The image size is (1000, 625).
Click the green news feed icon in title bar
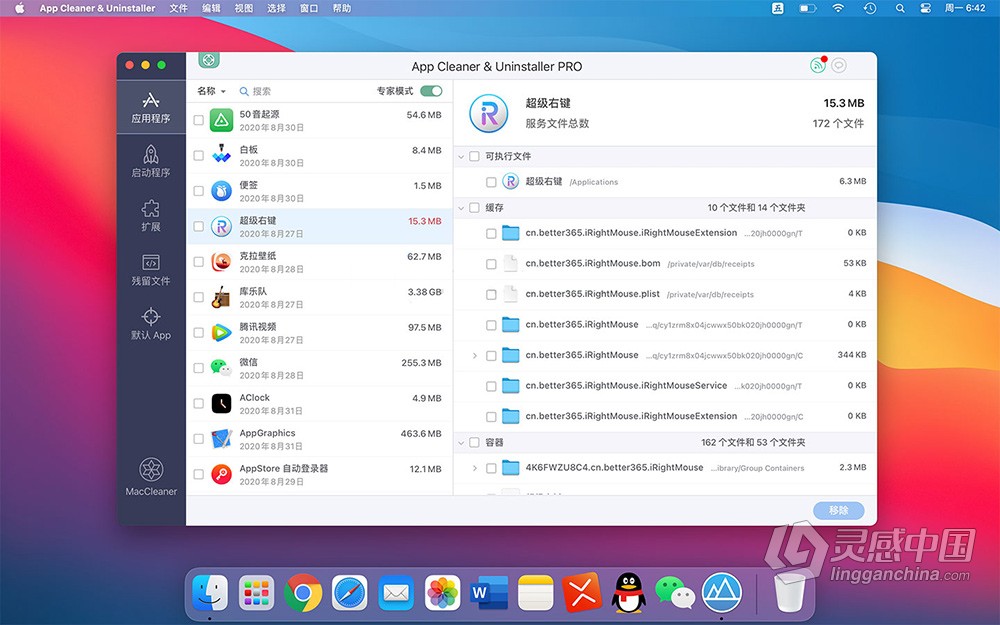click(x=818, y=65)
